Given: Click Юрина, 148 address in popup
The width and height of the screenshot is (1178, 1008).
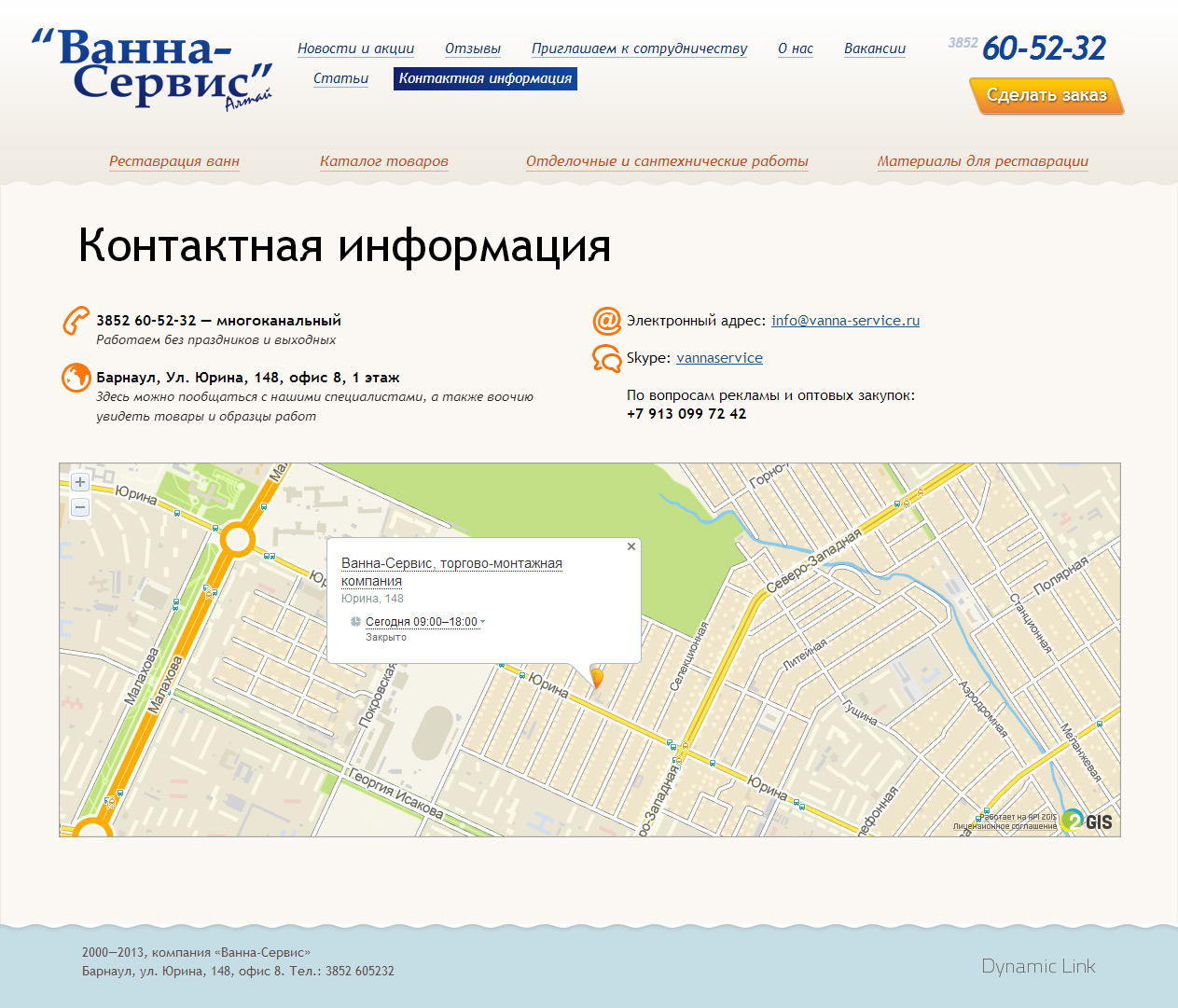Looking at the screenshot, I should point(372,599).
